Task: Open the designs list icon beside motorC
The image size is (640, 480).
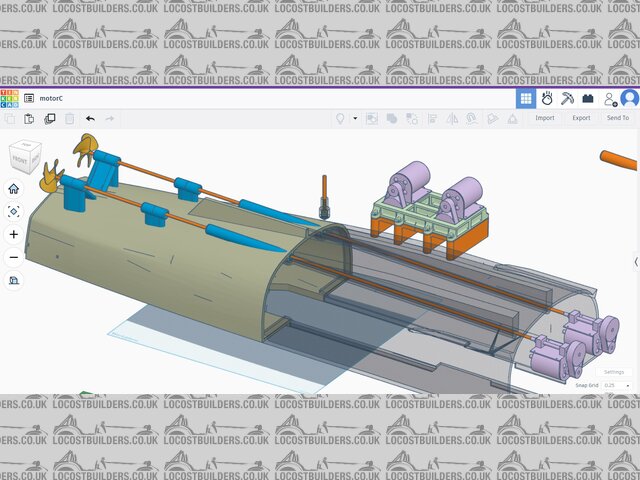Action: tap(29, 98)
